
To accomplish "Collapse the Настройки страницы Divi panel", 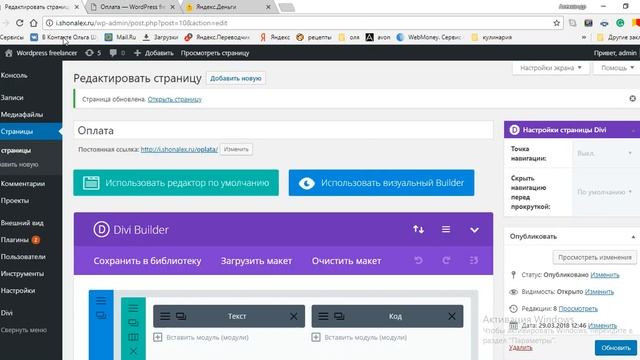I will click(x=633, y=130).
